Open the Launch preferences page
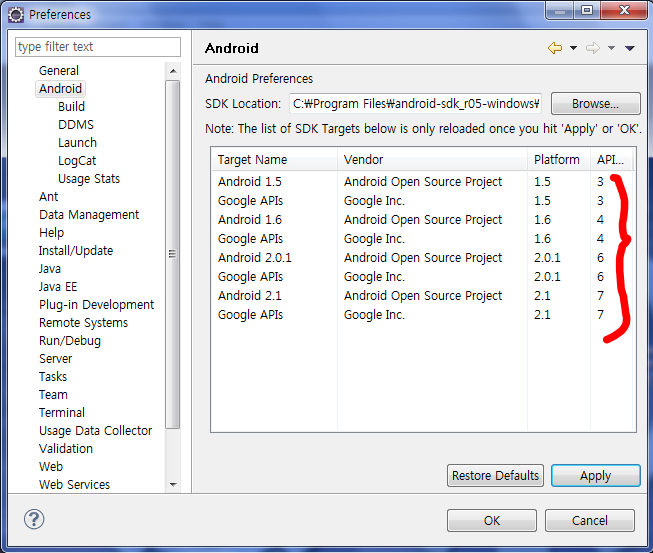Image resolution: width=653 pixels, height=553 pixels. (77, 142)
